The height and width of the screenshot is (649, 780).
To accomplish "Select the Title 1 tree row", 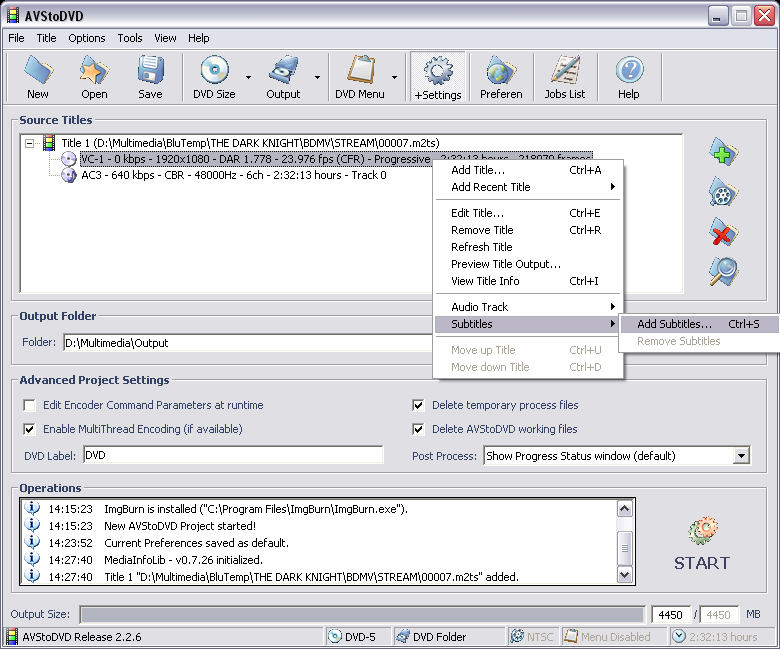I will (250, 143).
